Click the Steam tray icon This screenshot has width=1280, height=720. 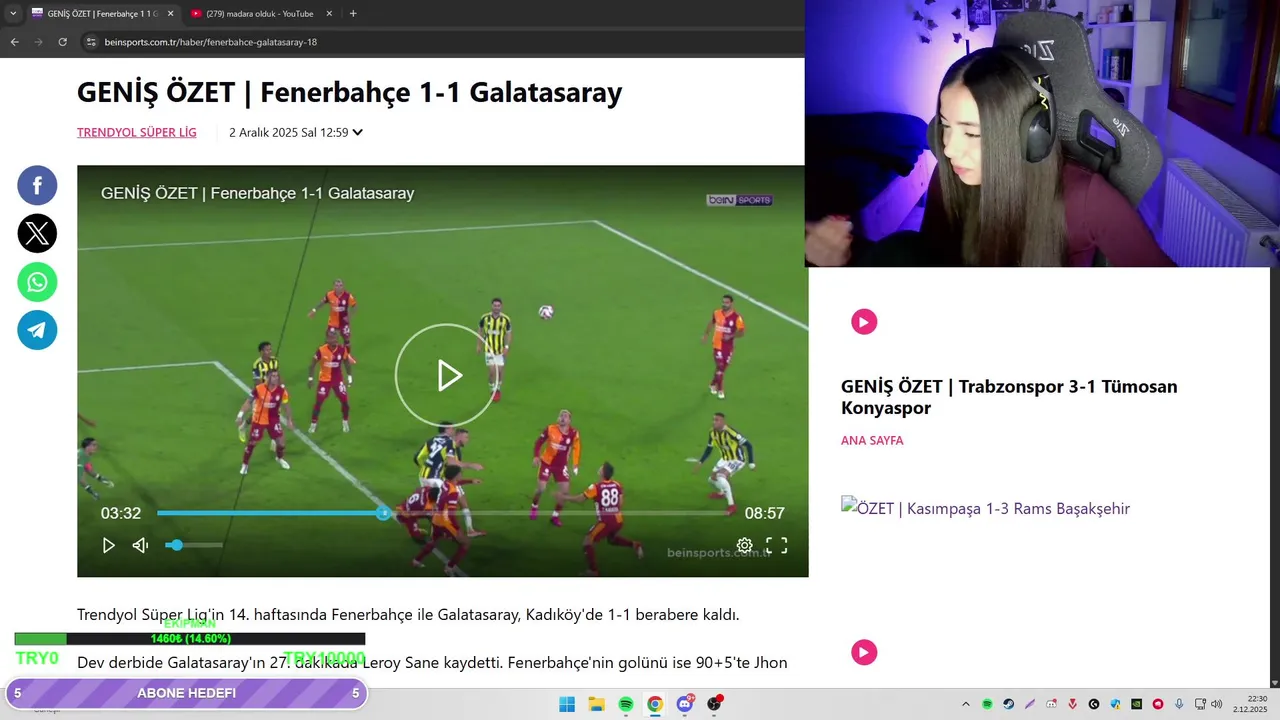coord(1008,704)
